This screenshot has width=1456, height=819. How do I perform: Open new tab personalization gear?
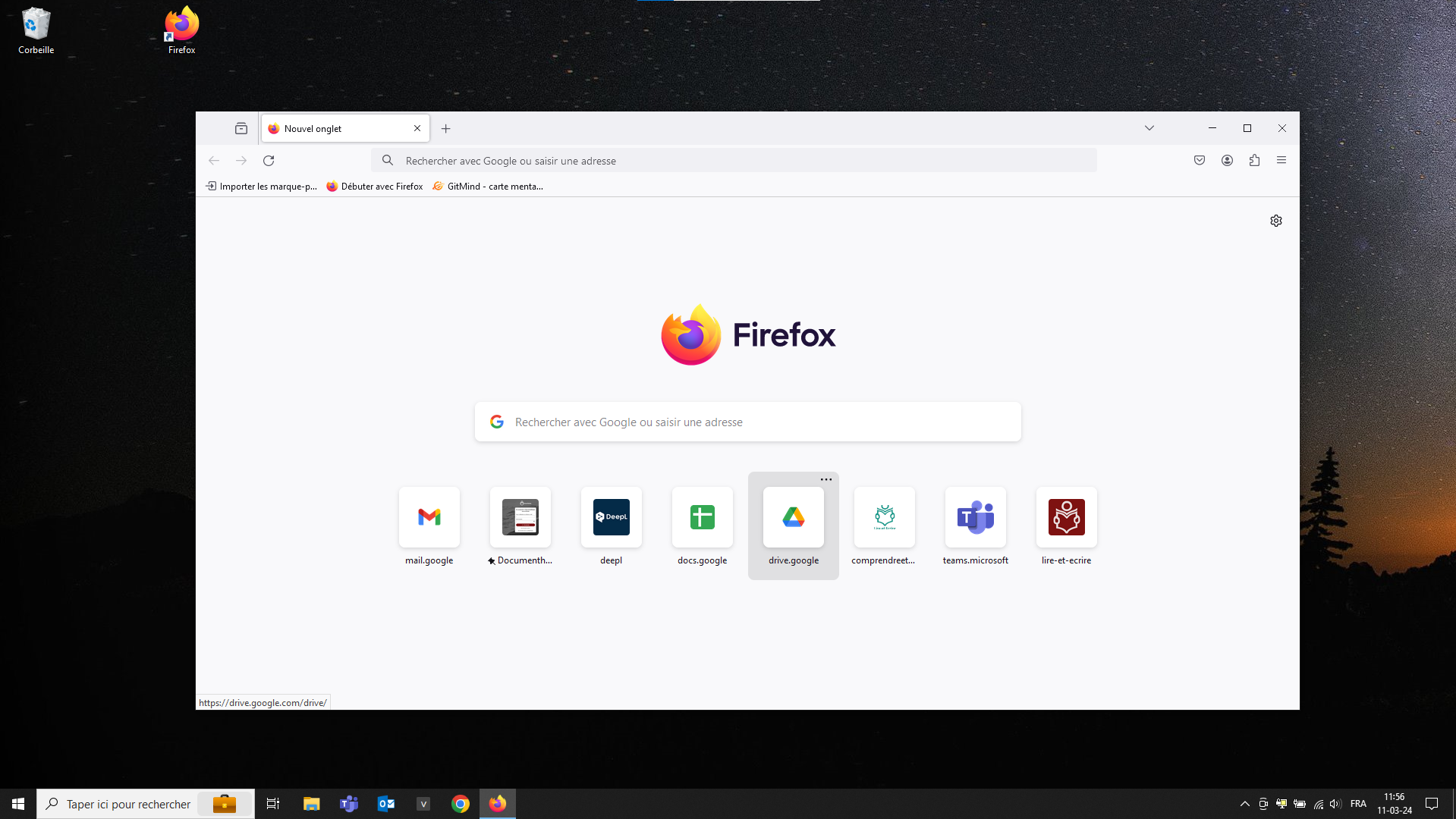tap(1276, 221)
